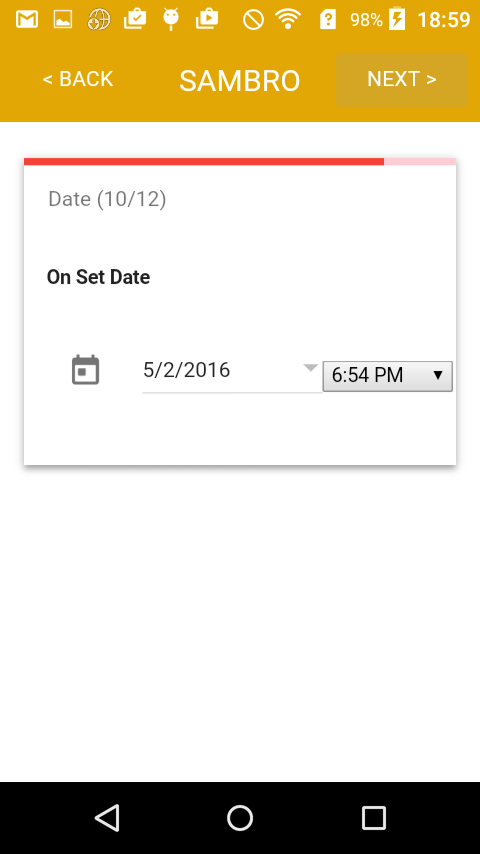This screenshot has height=854, width=480.
Task: Tap the SIM card alert icon
Action: click(327, 20)
